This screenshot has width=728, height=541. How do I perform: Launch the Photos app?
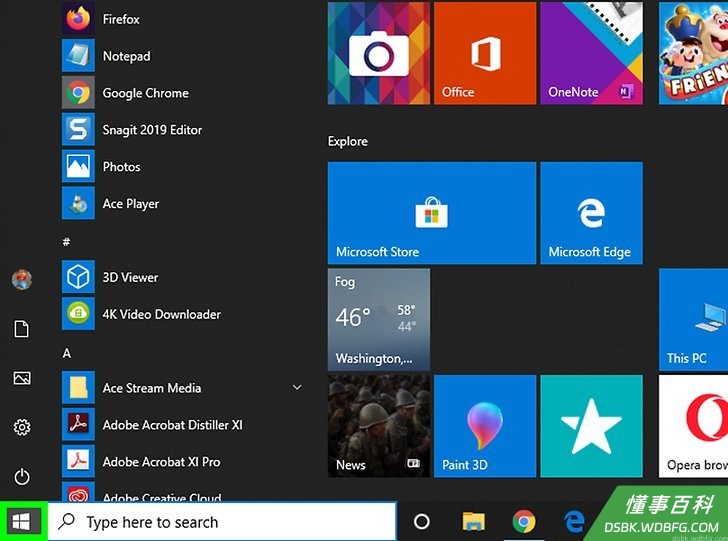[x=183, y=167]
